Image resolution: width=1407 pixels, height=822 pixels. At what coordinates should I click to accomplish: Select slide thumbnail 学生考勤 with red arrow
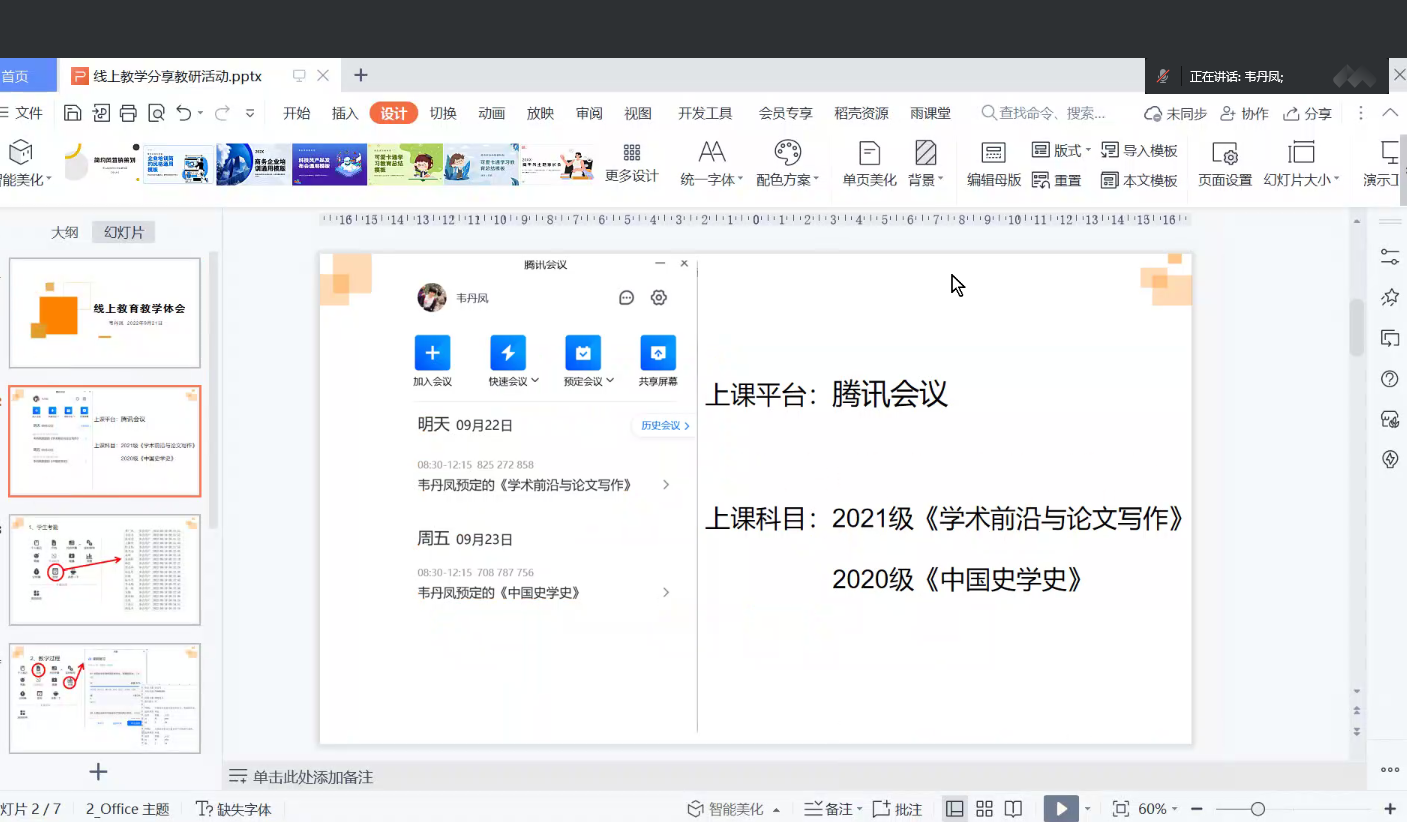point(105,570)
